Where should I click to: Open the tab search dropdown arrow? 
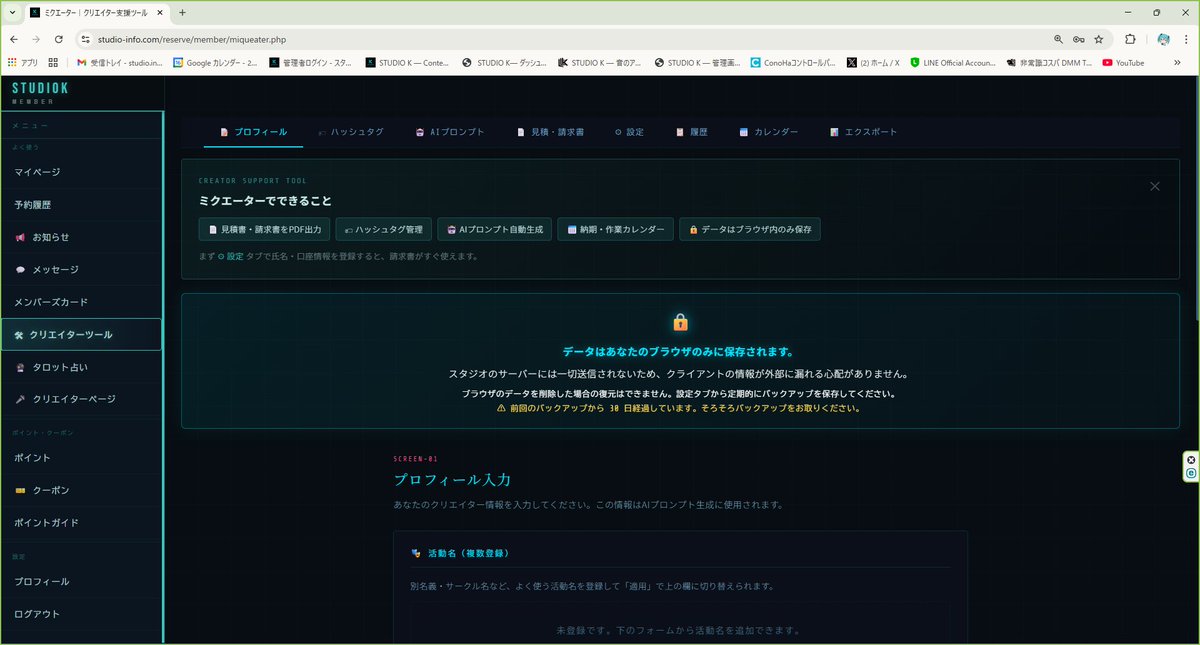10,12
